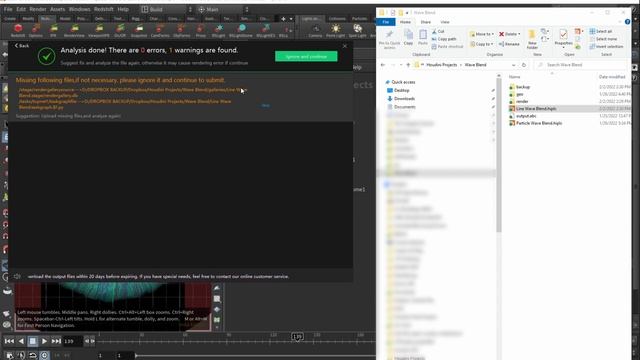Click Copy in Explorer ribbon
Image resolution: width=640 pixels, height=360 pixels.
click(x=408, y=37)
